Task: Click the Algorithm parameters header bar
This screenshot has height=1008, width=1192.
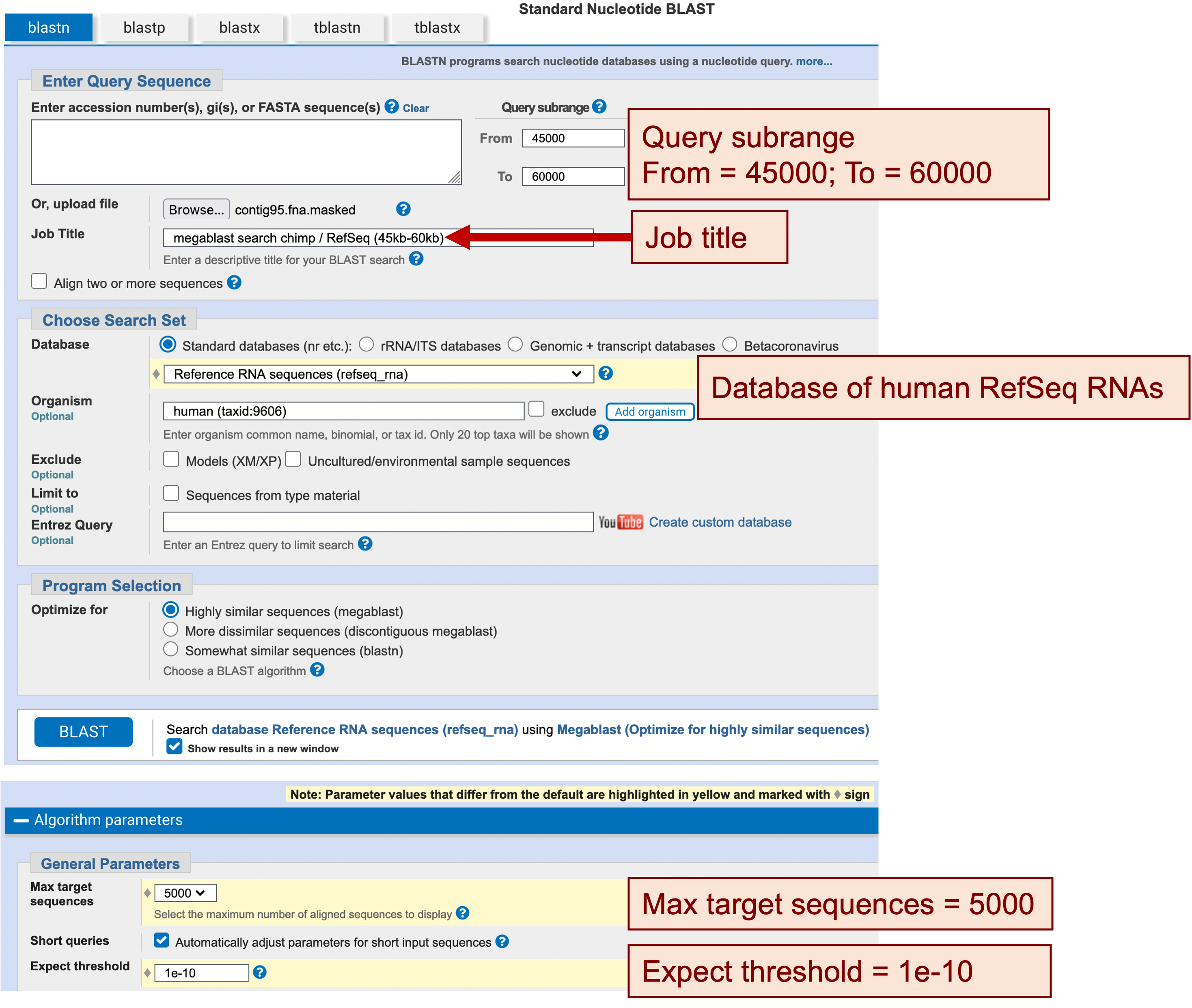Action: click(441, 820)
